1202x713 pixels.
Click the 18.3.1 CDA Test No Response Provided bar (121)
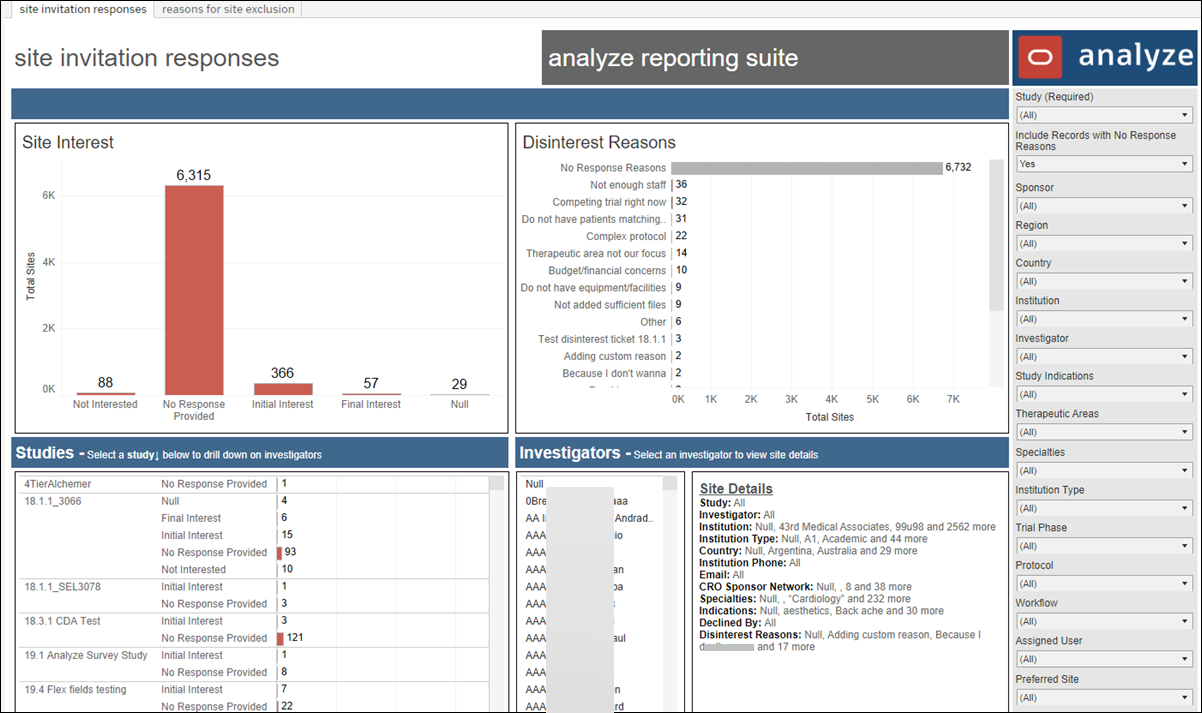[x=281, y=638]
